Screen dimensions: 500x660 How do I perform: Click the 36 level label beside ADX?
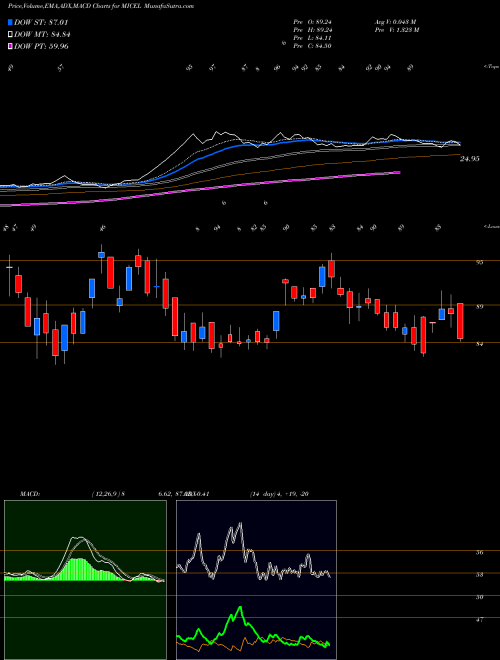[x=479, y=553]
